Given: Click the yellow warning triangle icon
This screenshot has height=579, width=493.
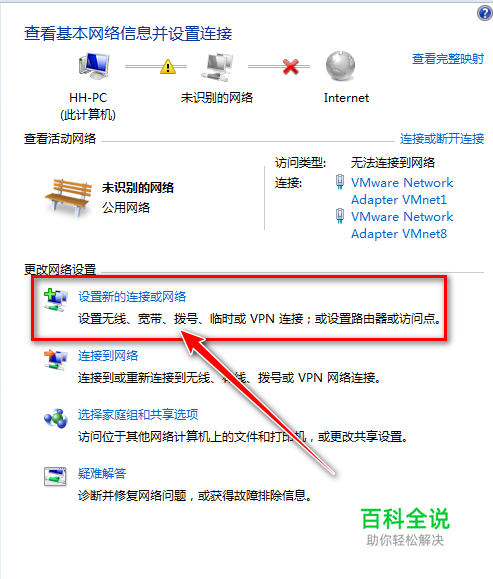Looking at the screenshot, I should coord(168,66).
